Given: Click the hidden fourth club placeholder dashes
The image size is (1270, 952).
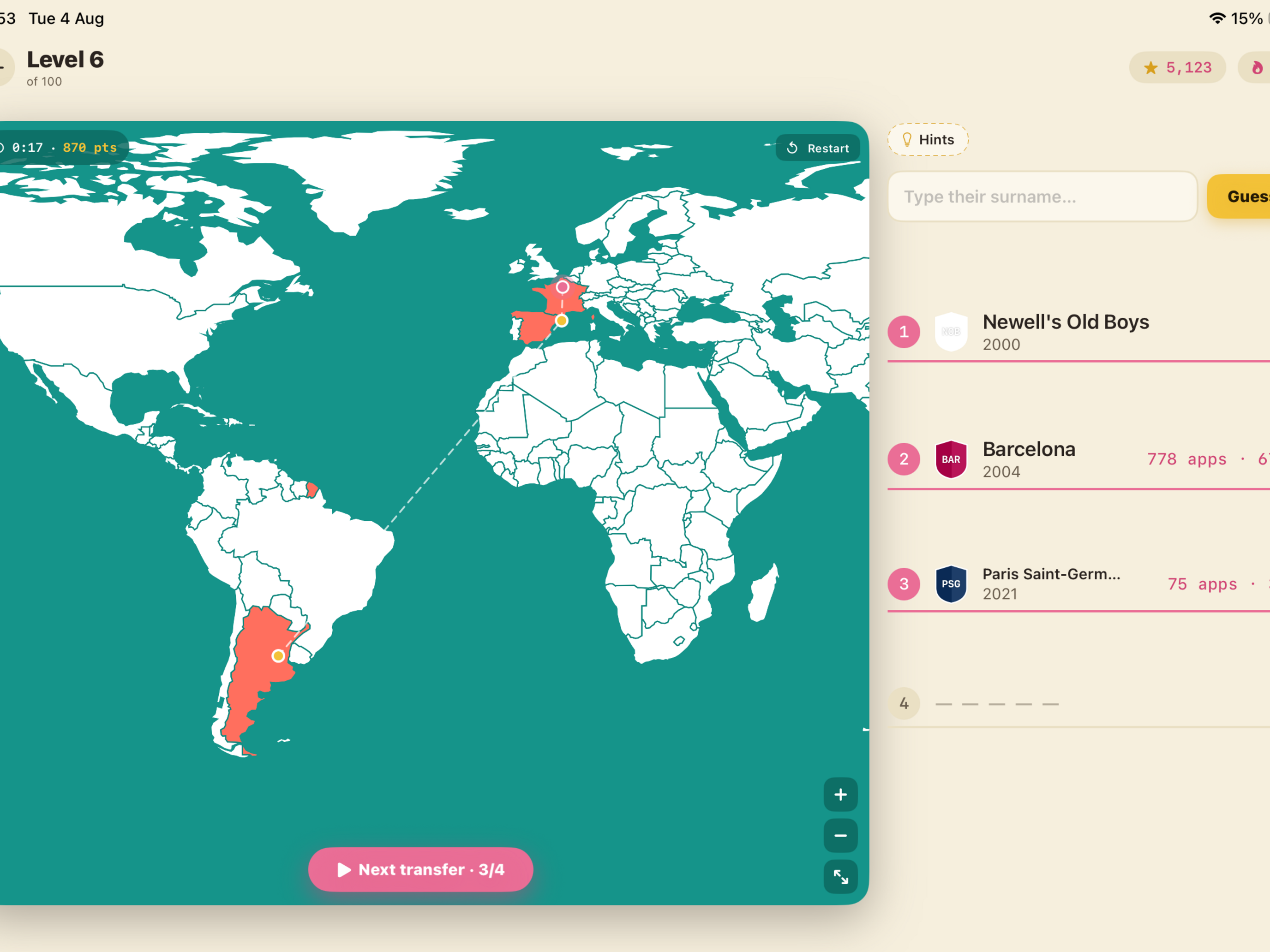Looking at the screenshot, I should tap(997, 704).
